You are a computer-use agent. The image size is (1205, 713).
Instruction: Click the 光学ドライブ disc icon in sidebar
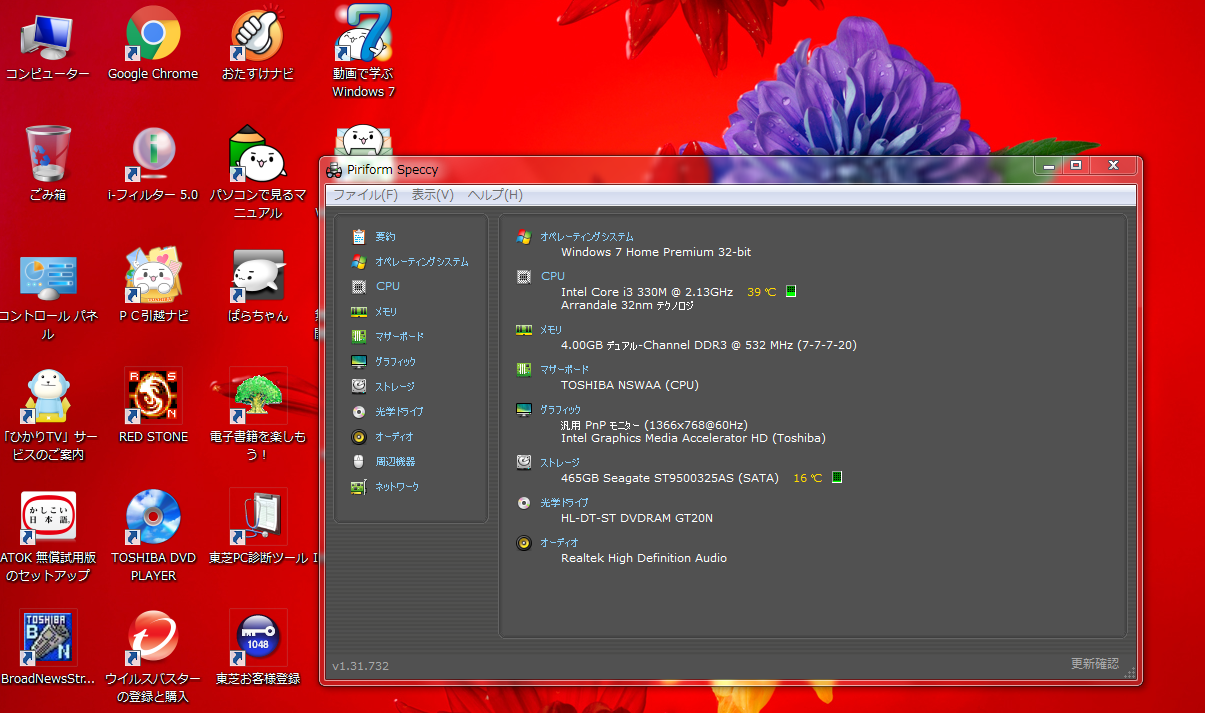359,411
